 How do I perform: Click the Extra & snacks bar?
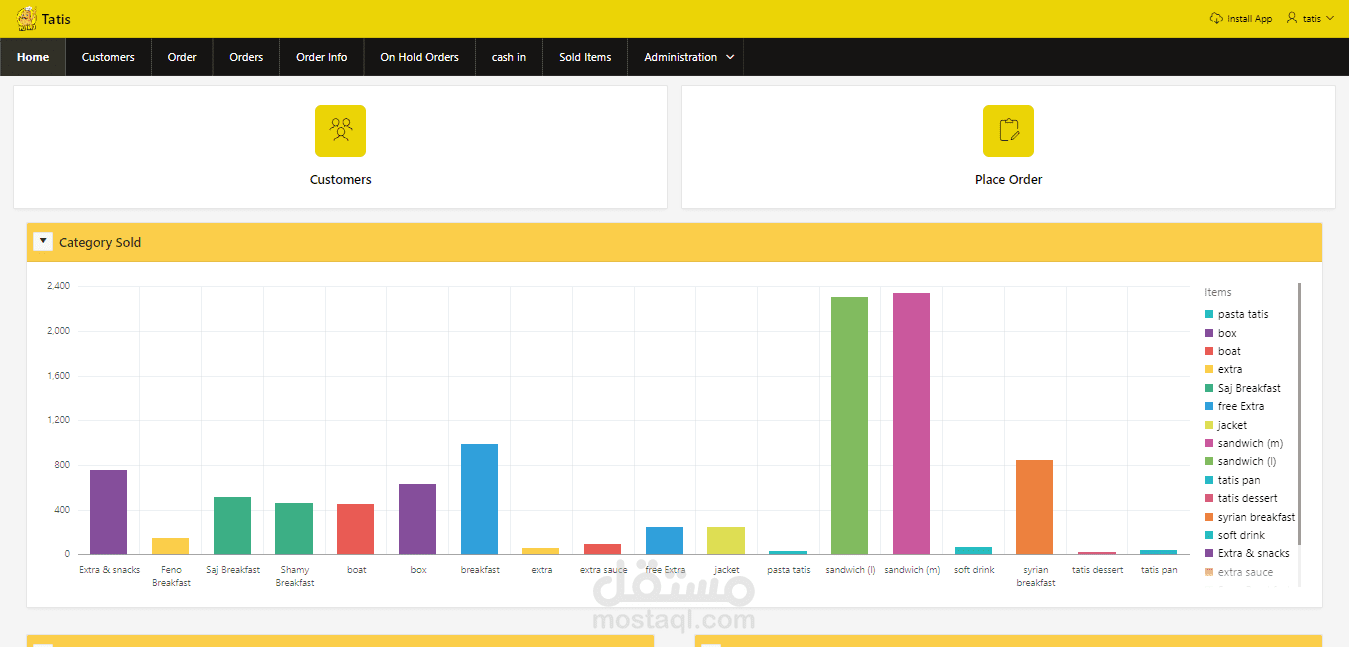coord(108,512)
